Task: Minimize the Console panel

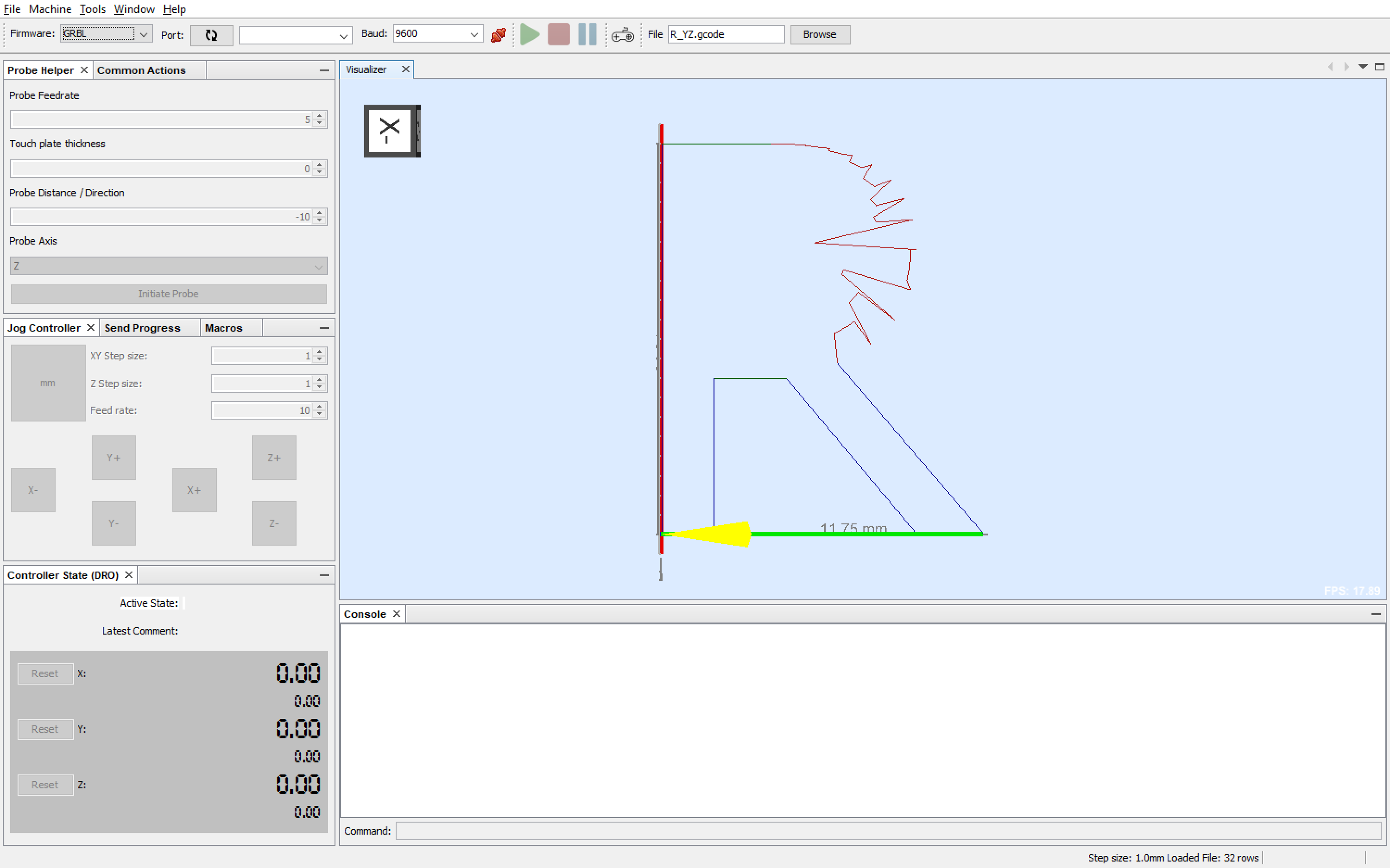Action: (1376, 614)
